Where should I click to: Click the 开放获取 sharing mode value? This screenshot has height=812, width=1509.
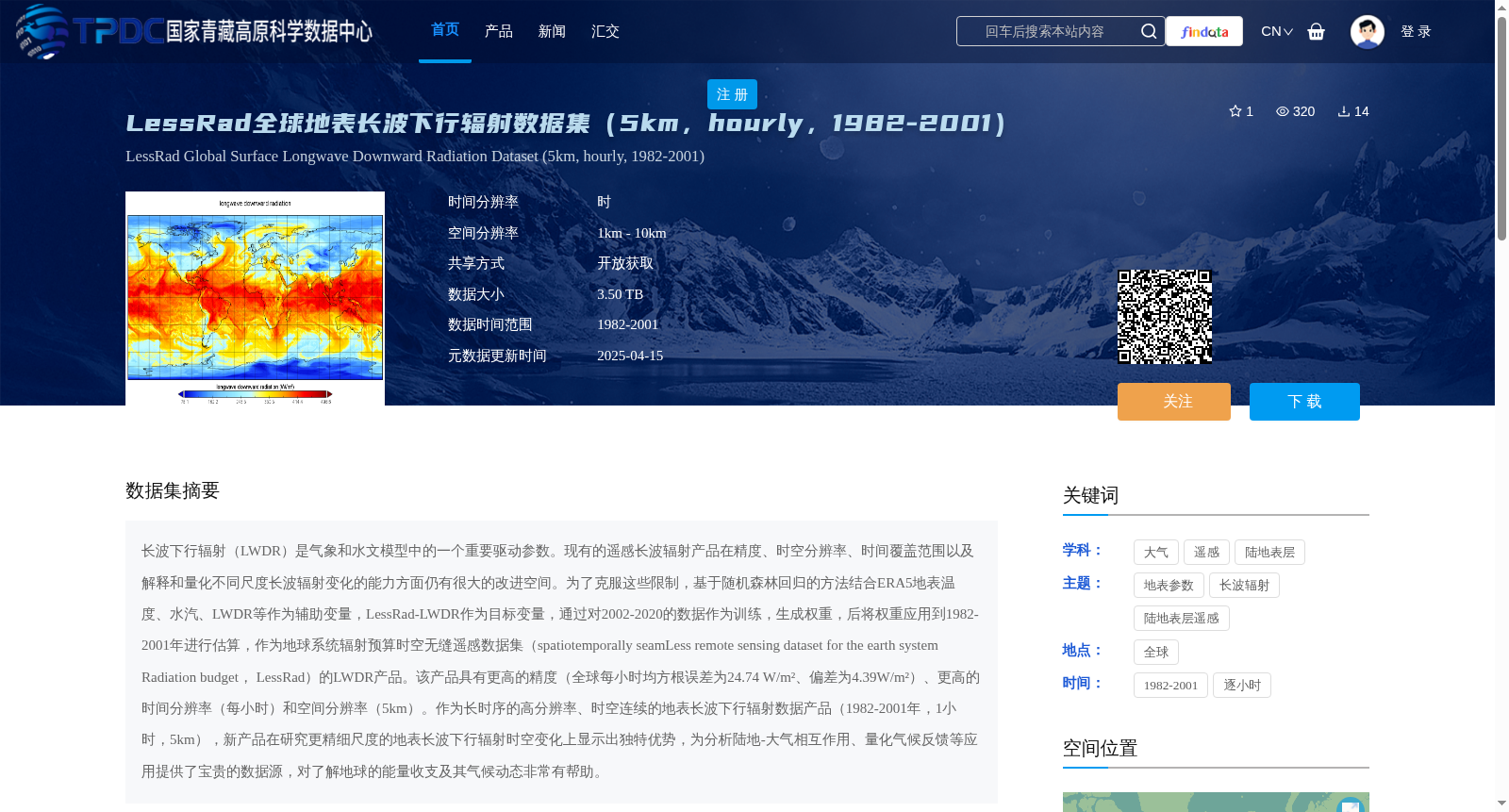[x=625, y=263]
